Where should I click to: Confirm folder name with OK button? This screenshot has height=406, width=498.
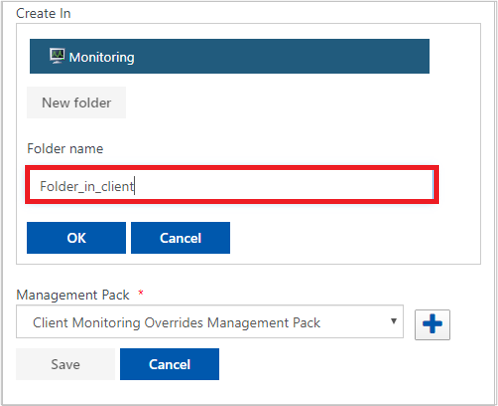(76, 238)
